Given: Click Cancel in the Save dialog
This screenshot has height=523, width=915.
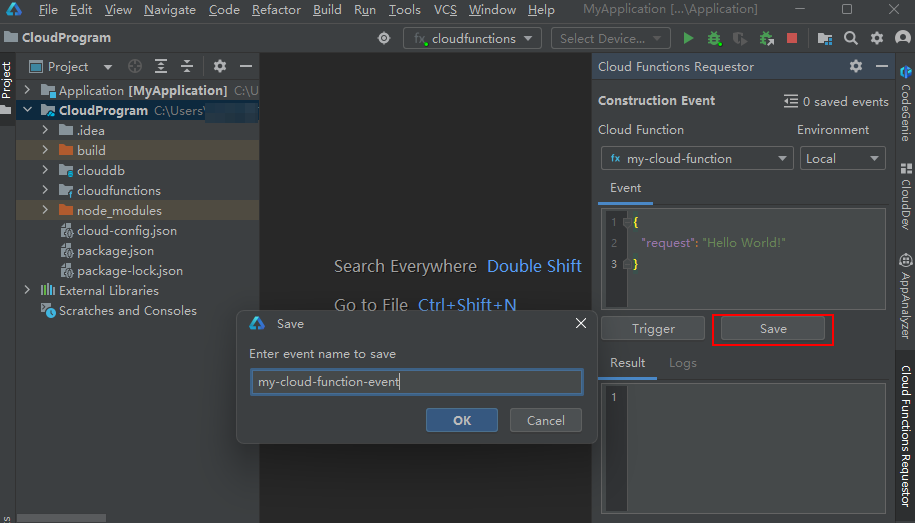Looking at the screenshot, I should click(545, 420).
